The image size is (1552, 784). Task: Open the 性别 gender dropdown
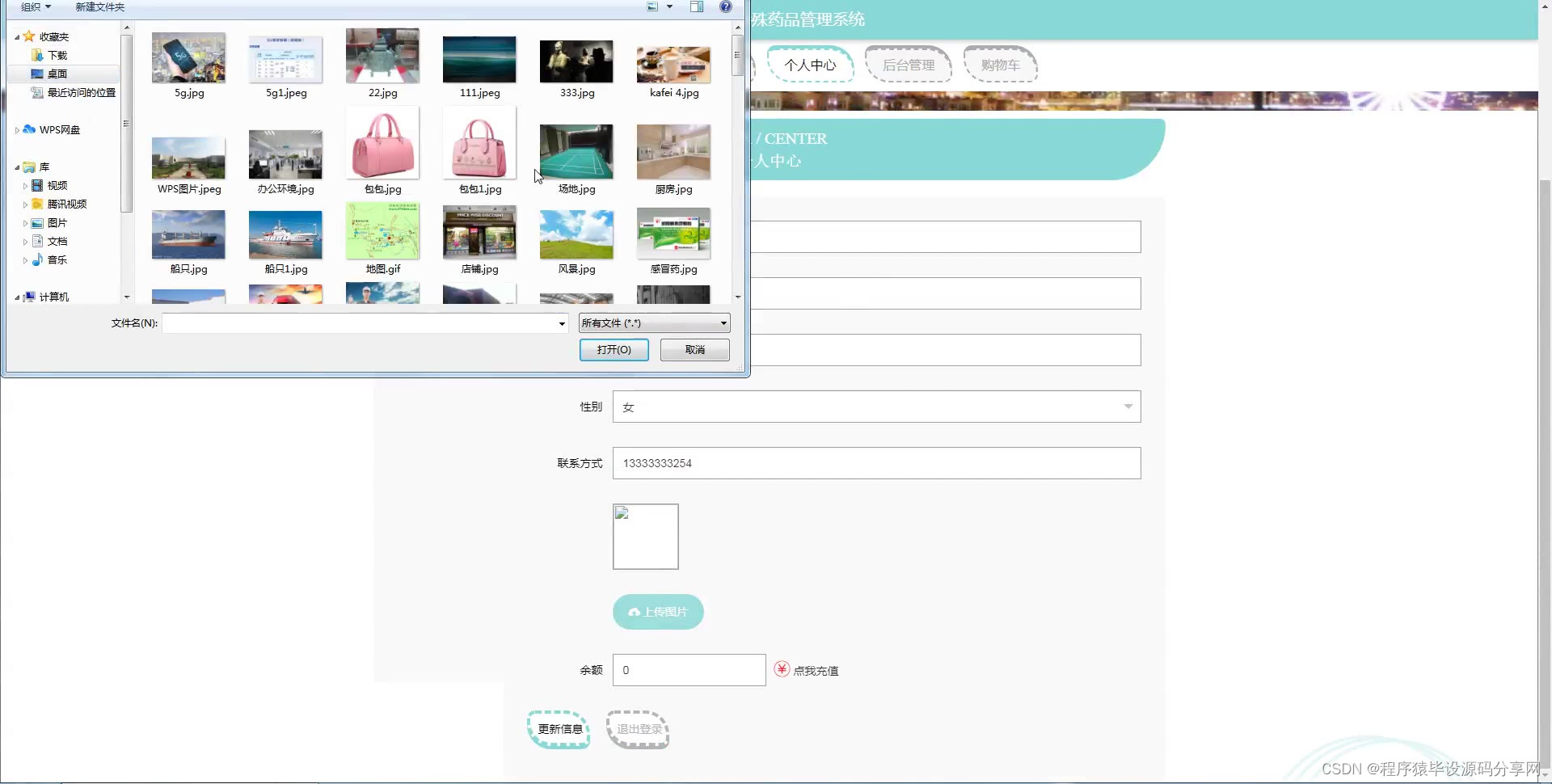click(877, 407)
